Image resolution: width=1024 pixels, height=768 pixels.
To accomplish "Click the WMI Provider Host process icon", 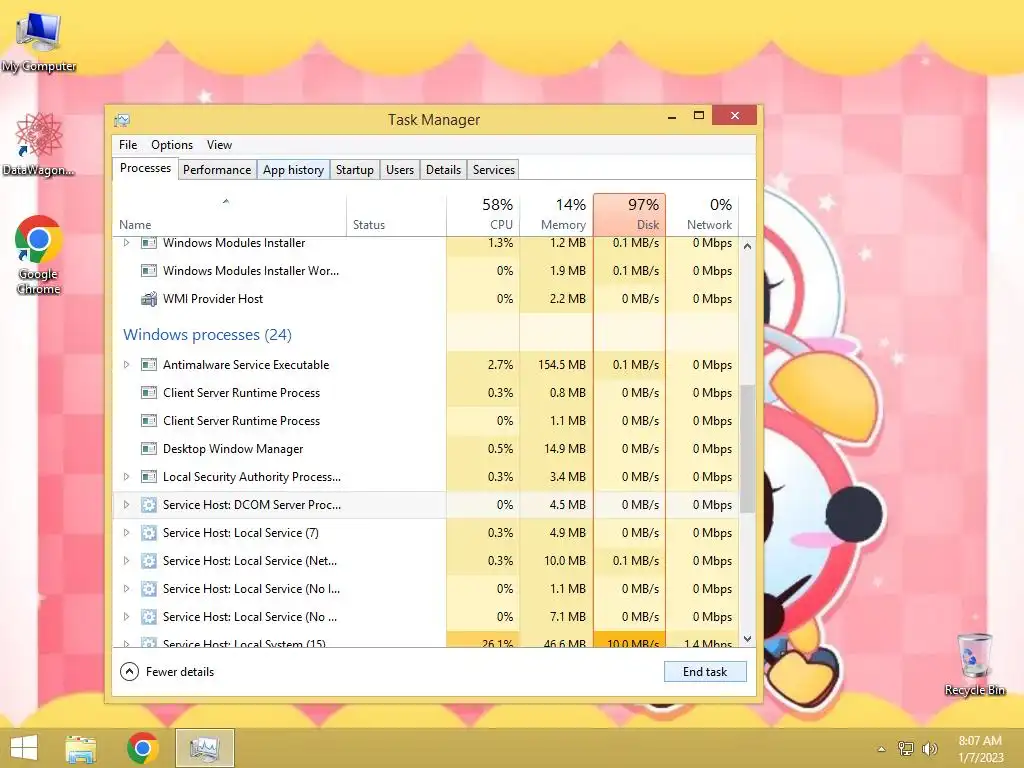I will point(149,299).
